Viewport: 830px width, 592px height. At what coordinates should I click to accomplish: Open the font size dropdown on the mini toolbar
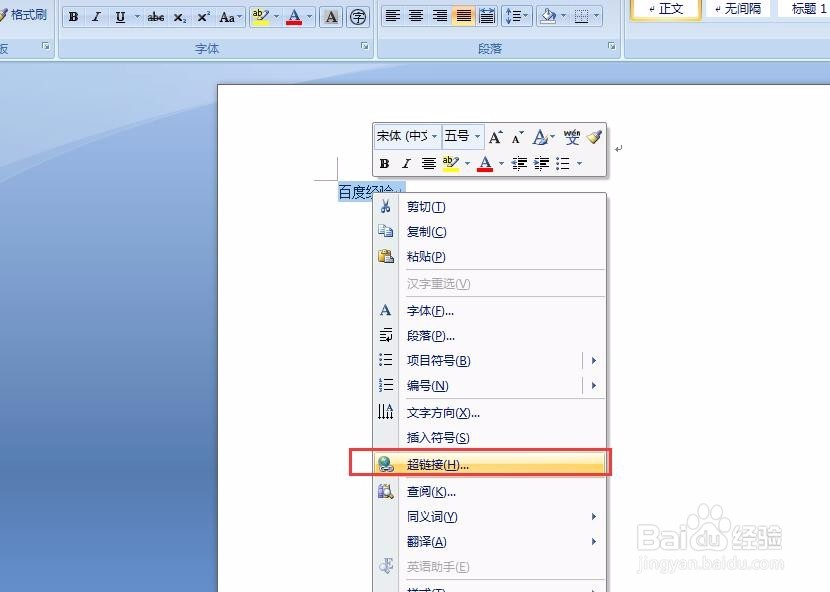(x=476, y=137)
